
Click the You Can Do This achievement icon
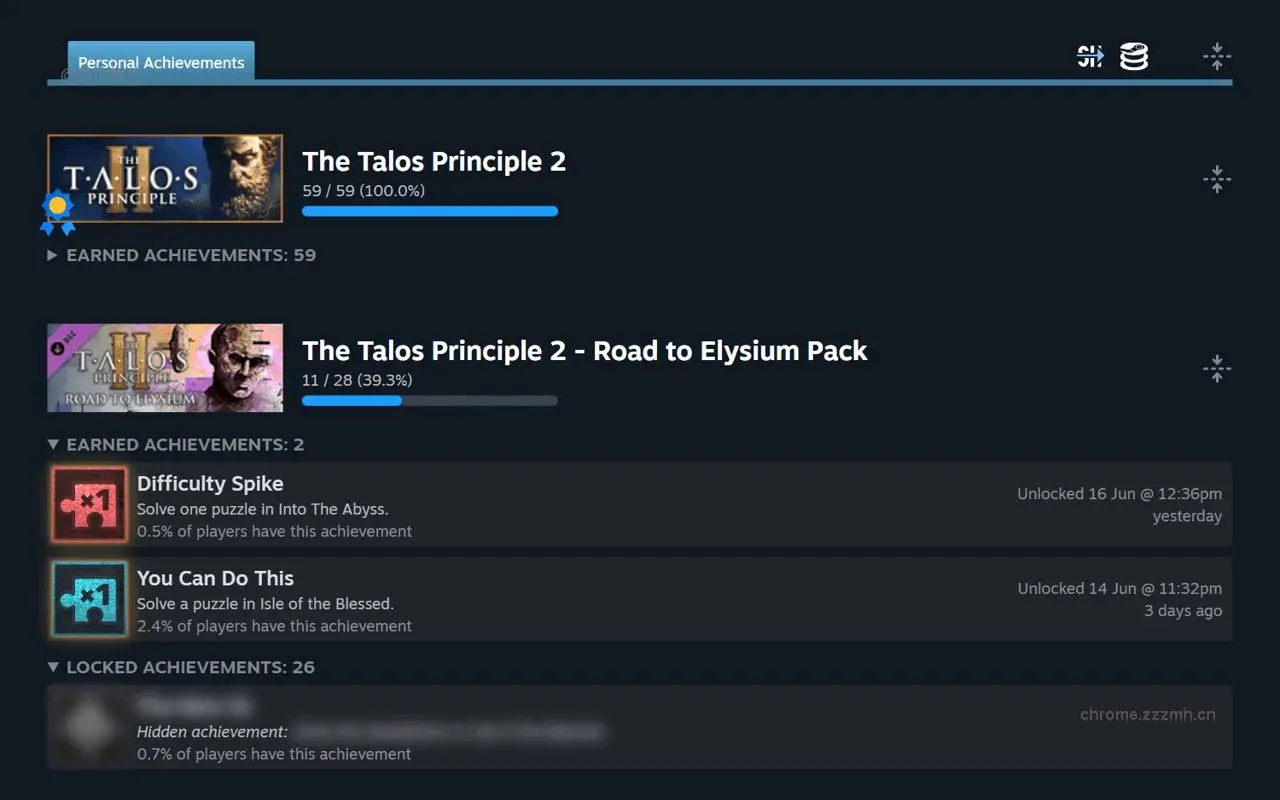coord(89,598)
